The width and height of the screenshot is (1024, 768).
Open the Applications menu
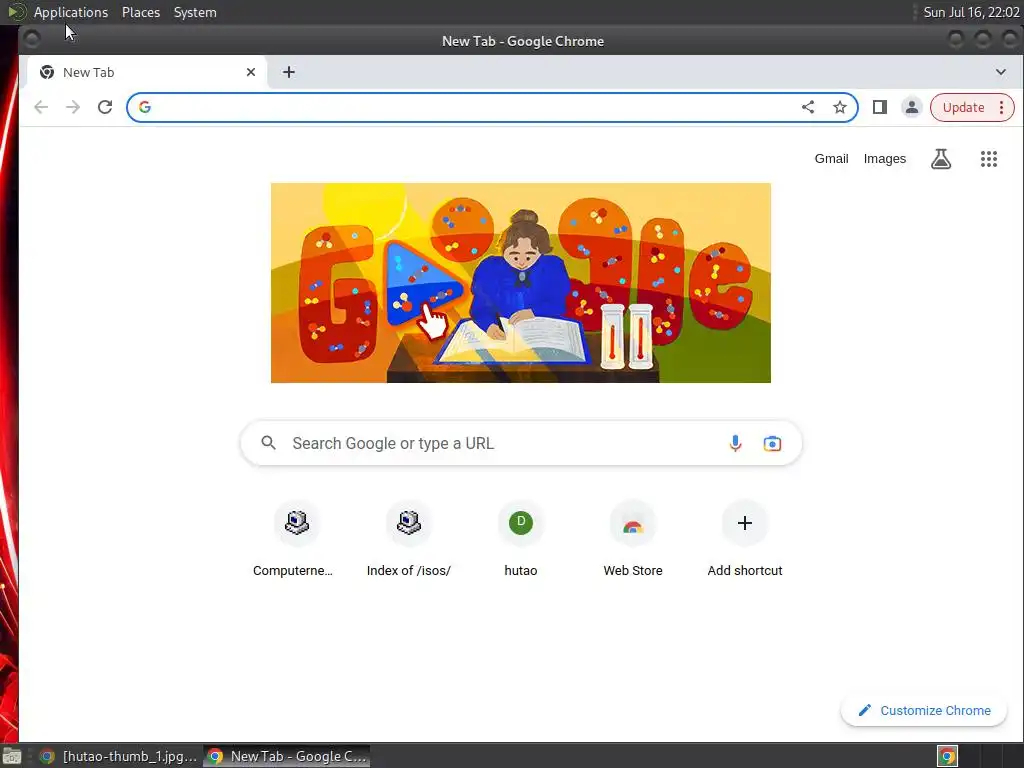[71, 12]
